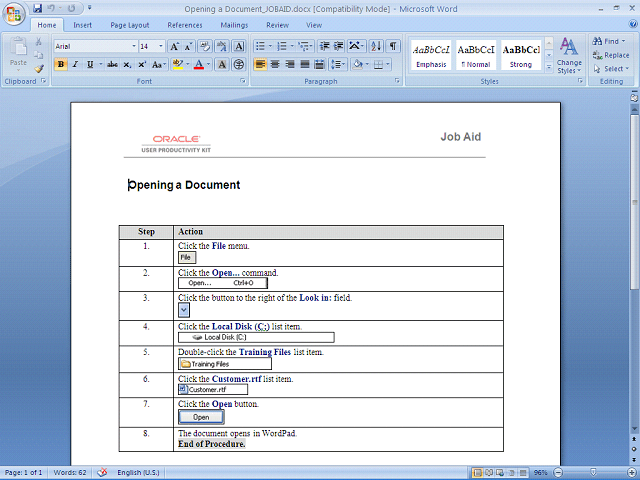Screen dimensions: 640x480
Task: Apply the Emphasis style
Action: tap(431, 55)
